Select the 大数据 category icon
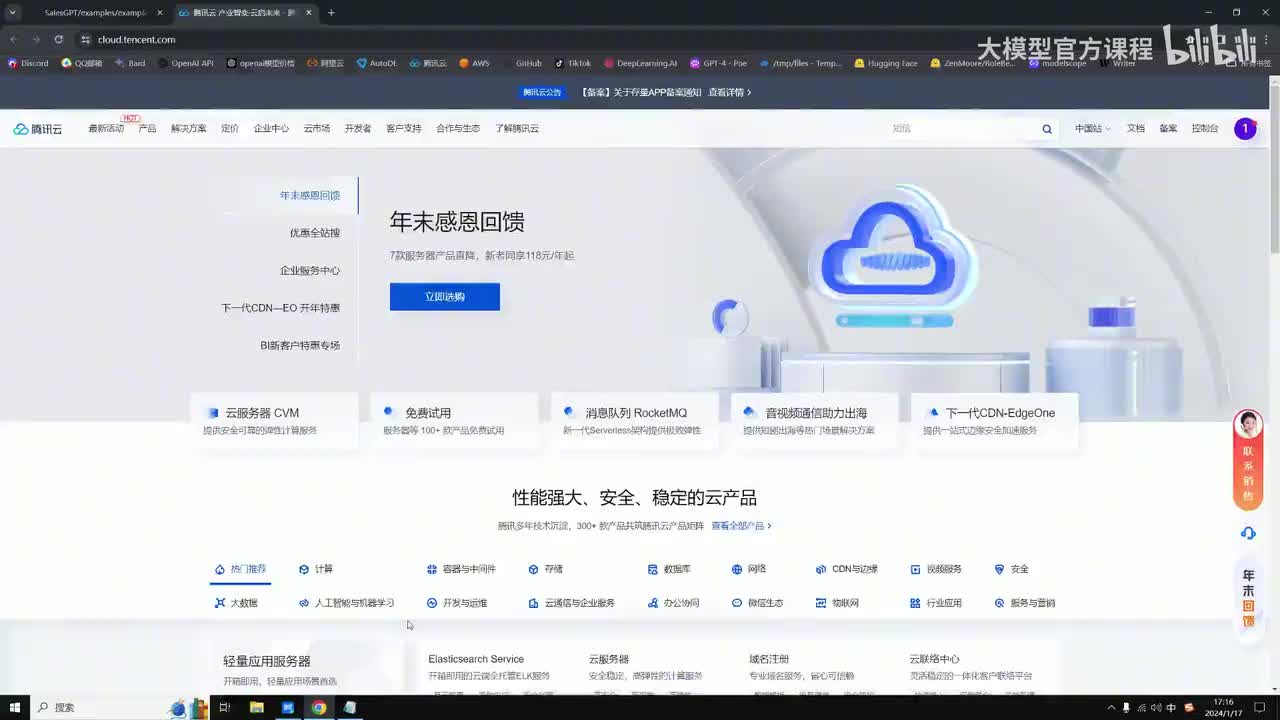Screen dimensions: 1280x720 click(x=220, y=603)
